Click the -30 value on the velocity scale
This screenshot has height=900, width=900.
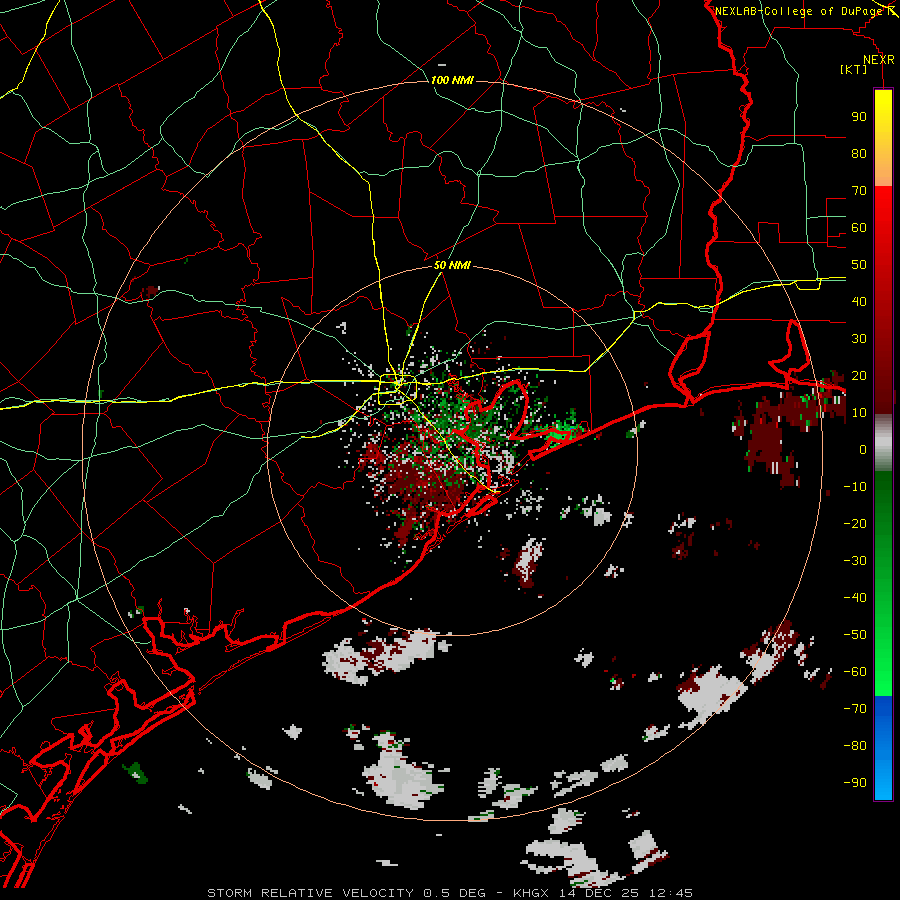855,561
